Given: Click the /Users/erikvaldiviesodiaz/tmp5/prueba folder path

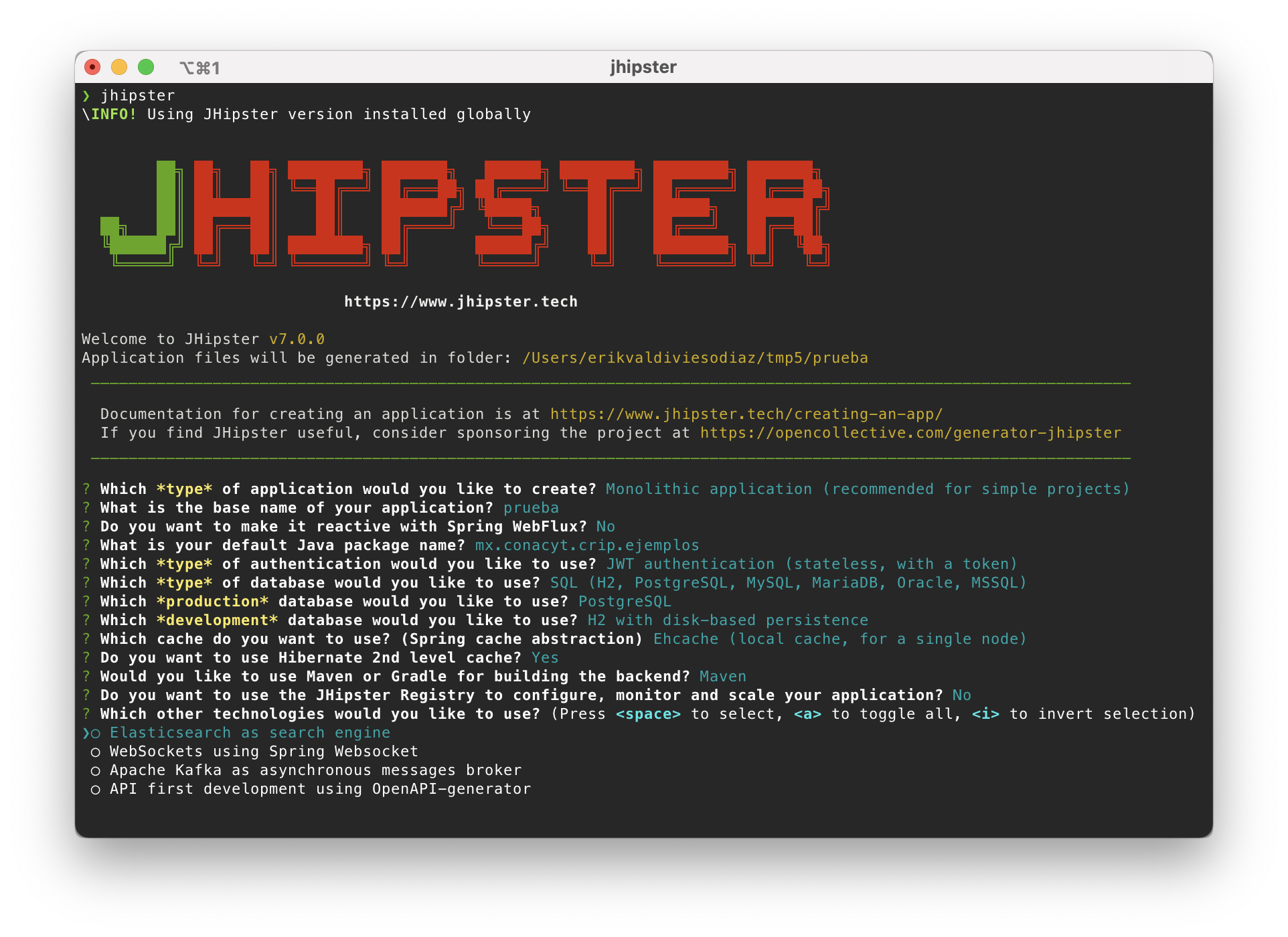Looking at the screenshot, I should point(695,358).
